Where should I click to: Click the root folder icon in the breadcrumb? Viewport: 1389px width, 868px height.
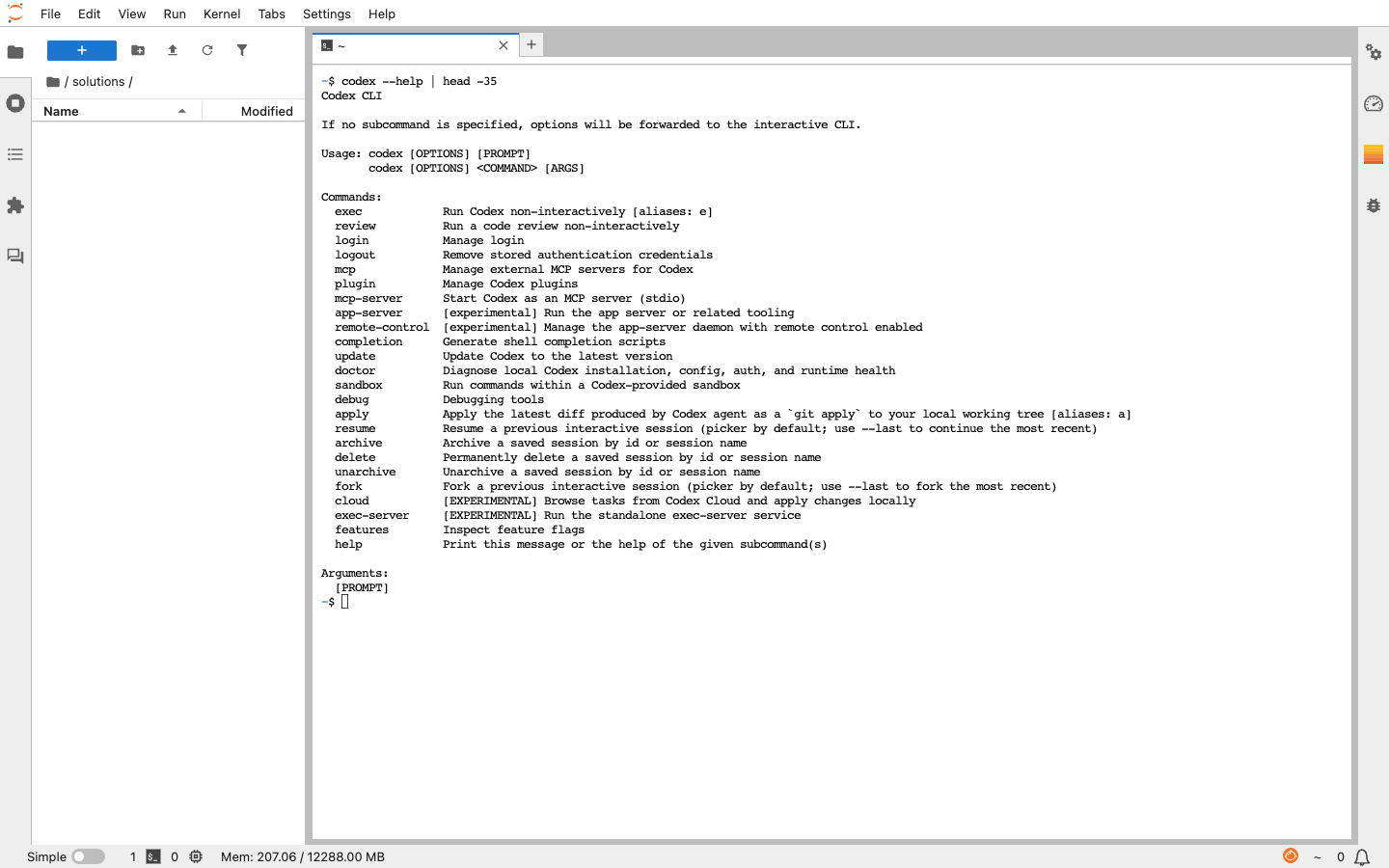click(53, 82)
